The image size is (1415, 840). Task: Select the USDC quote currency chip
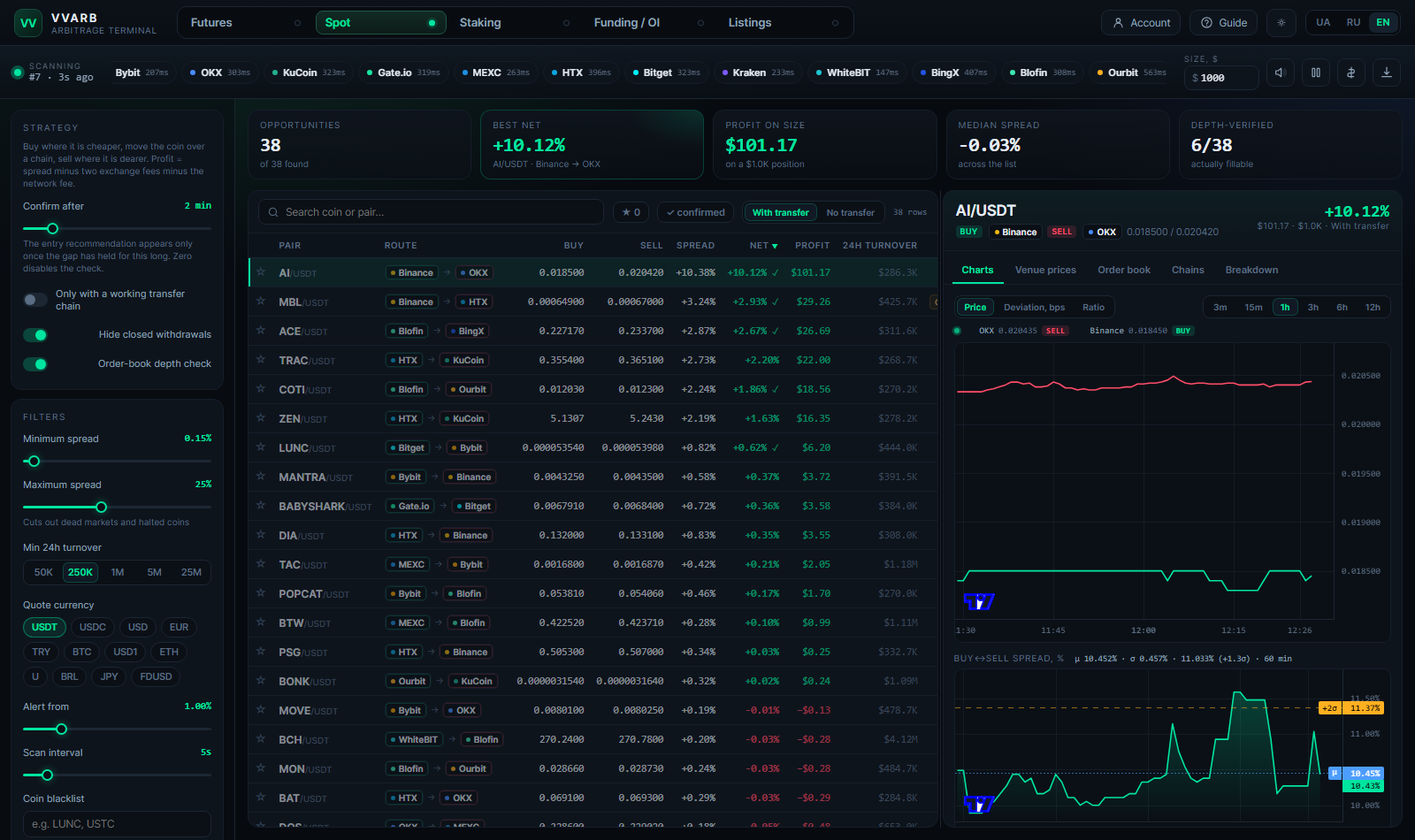(92, 628)
